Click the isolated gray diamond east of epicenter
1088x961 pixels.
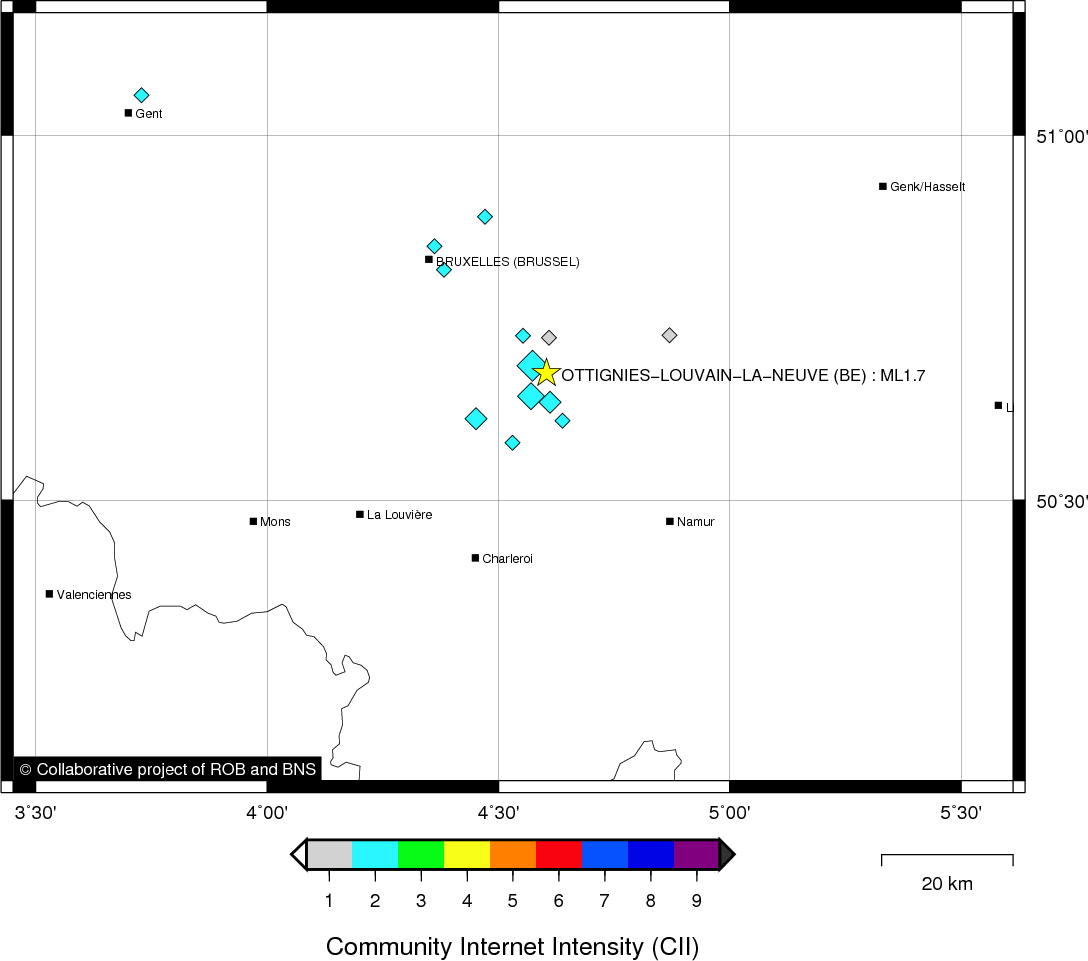[x=669, y=335]
